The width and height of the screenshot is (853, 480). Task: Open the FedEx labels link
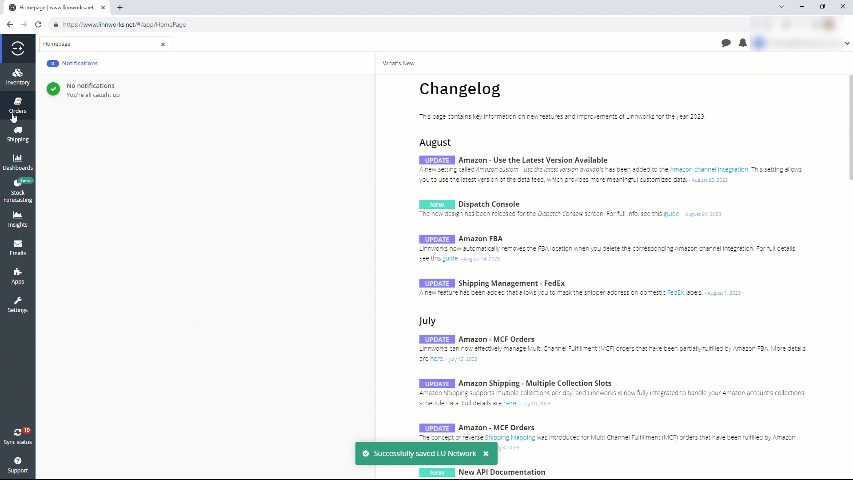coord(676,293)
